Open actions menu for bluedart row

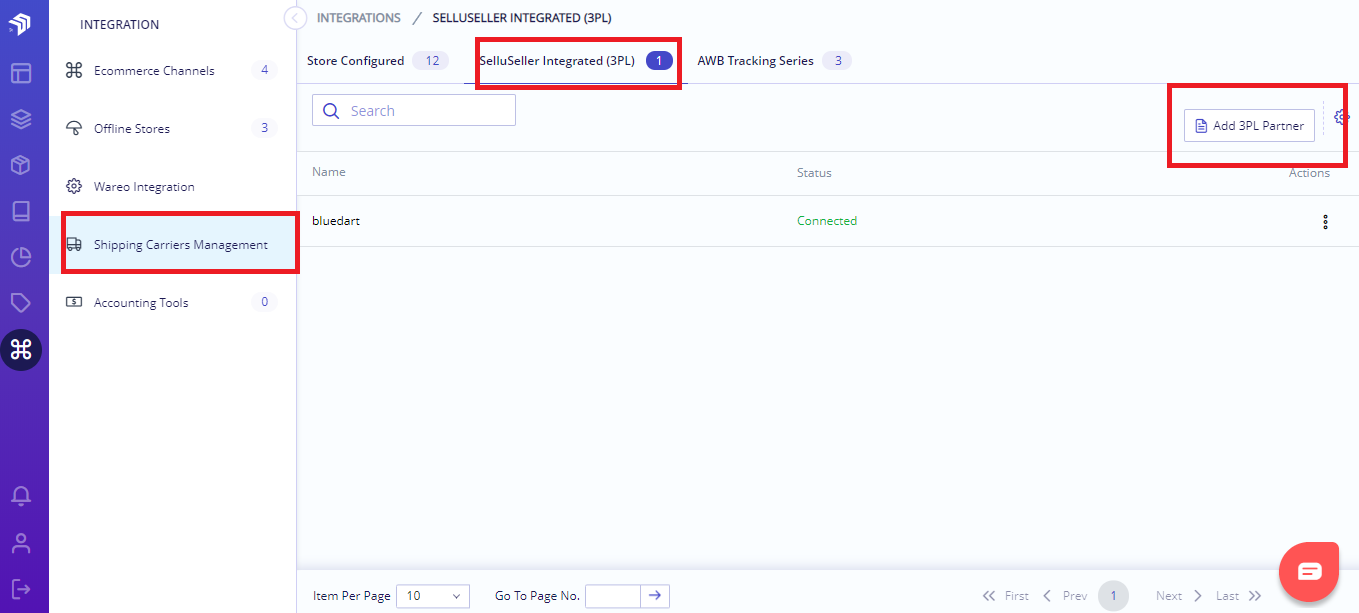1325,221
